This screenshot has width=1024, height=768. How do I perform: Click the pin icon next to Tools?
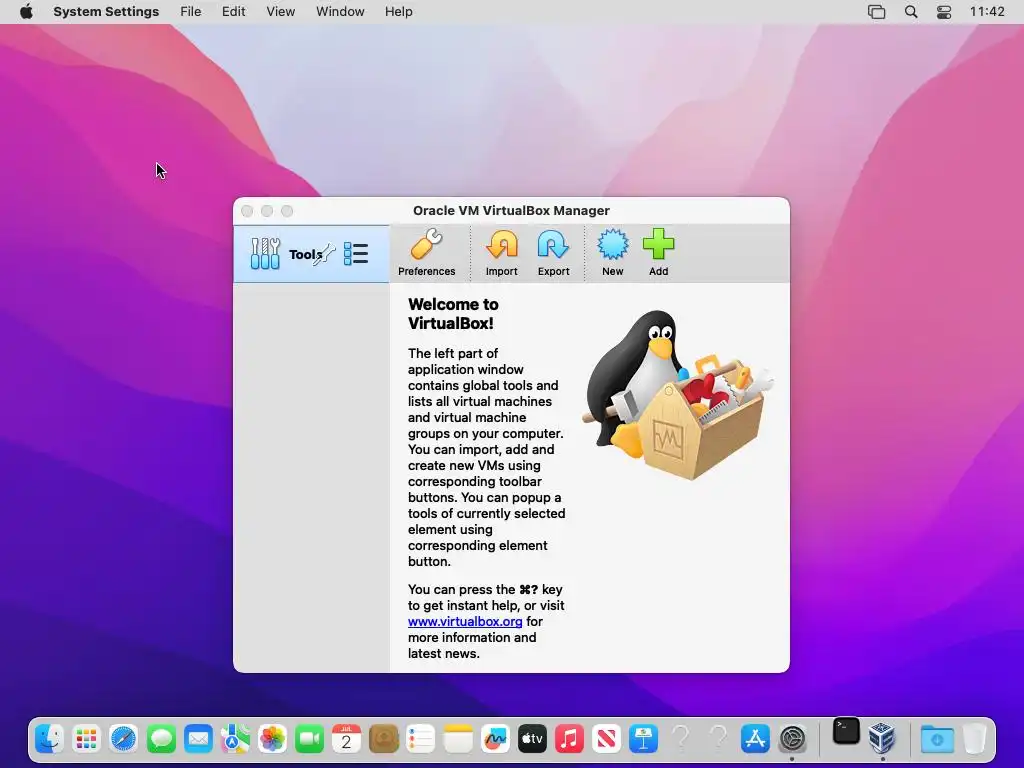point(325,254)
